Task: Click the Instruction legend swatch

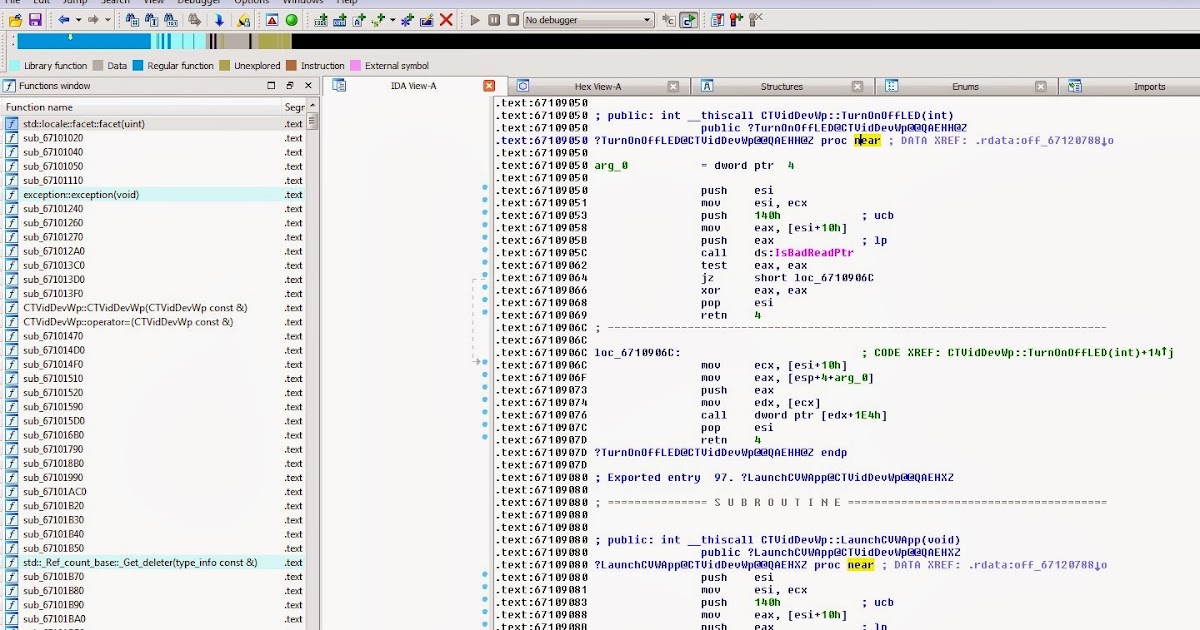Action: pos(291,66)
